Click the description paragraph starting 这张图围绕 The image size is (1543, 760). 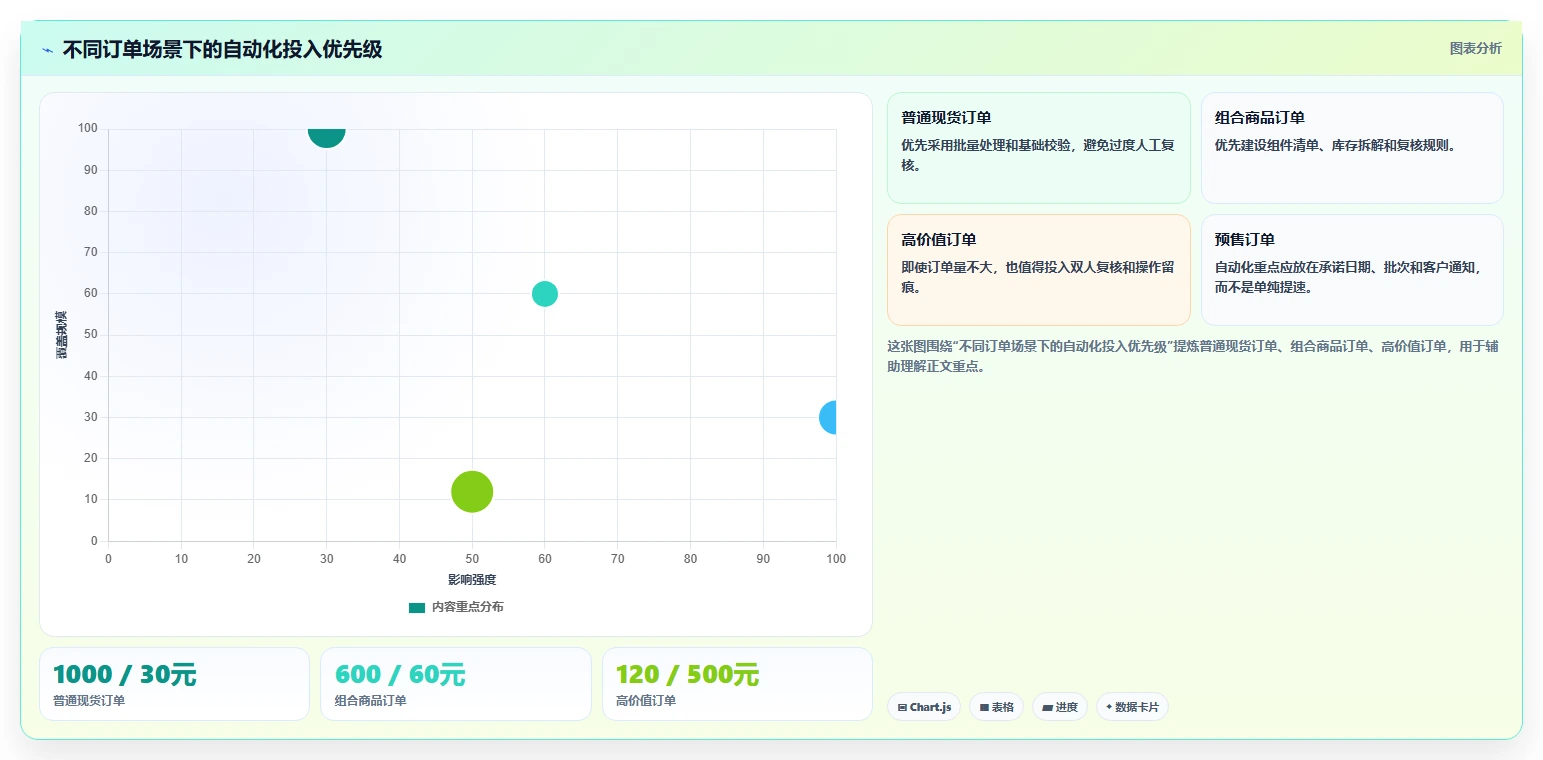(x=1193, y=356)
